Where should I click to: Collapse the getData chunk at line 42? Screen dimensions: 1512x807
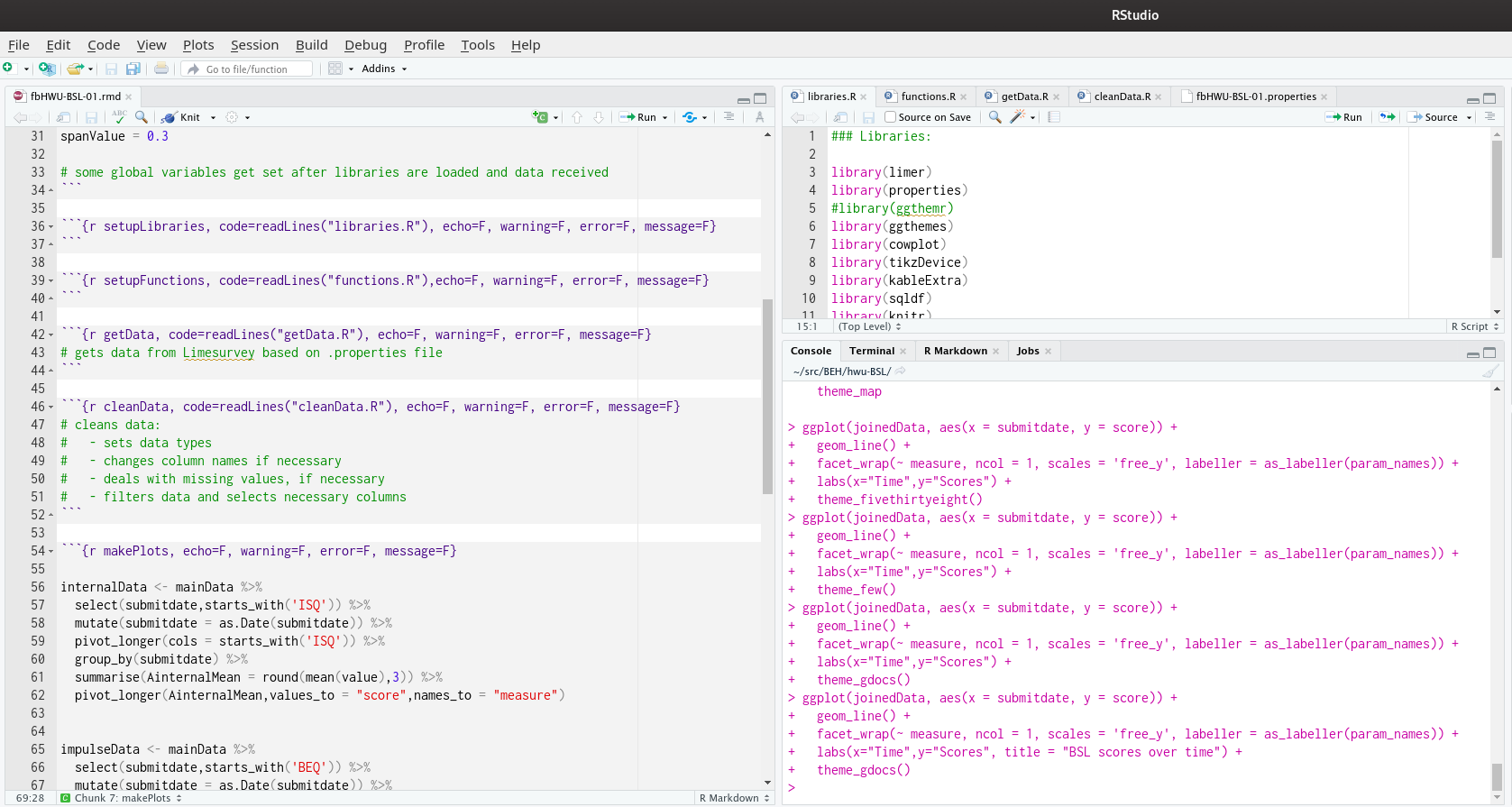coord(50,335)
